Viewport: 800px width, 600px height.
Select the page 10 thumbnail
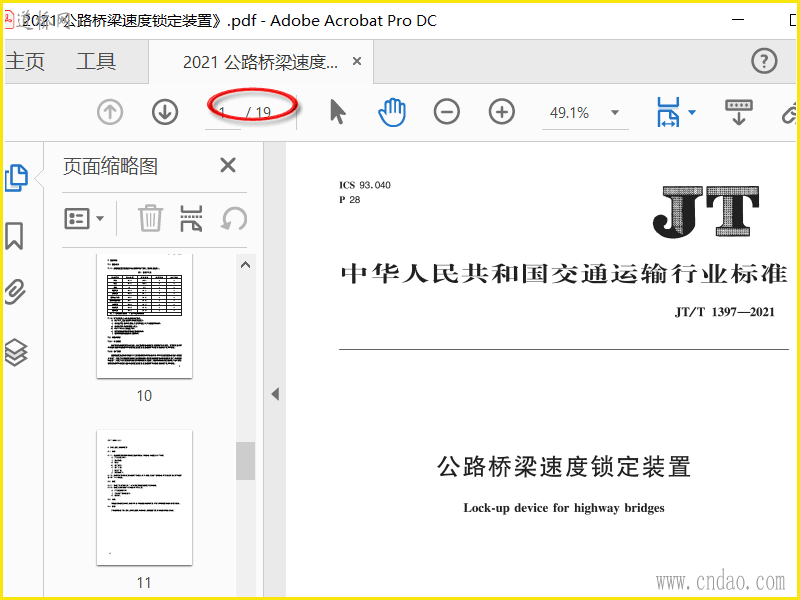coord(144,316)
